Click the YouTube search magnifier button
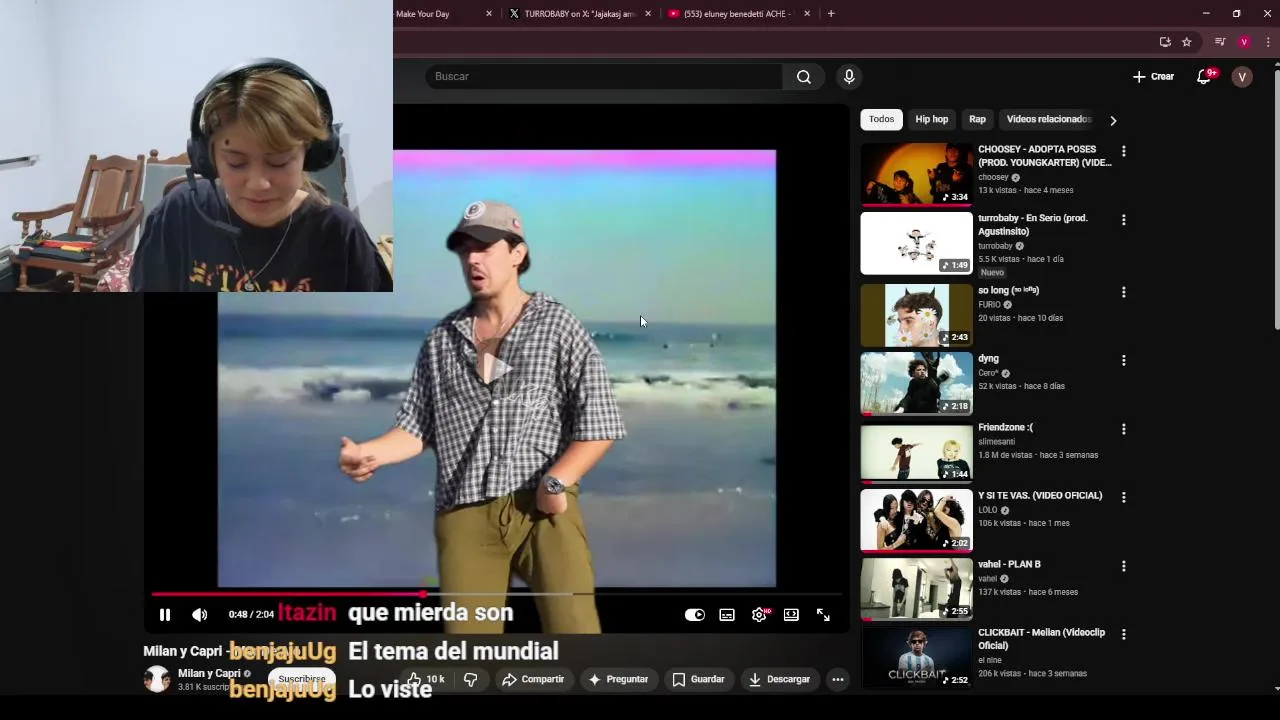This screenshot has height=720, width=1280. point(804,77)
